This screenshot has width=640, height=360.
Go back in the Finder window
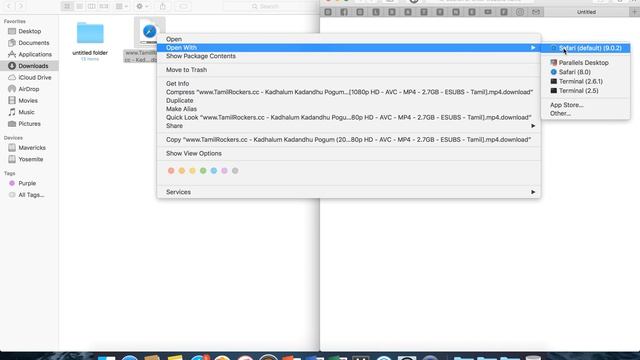click(x=9, y=6)
